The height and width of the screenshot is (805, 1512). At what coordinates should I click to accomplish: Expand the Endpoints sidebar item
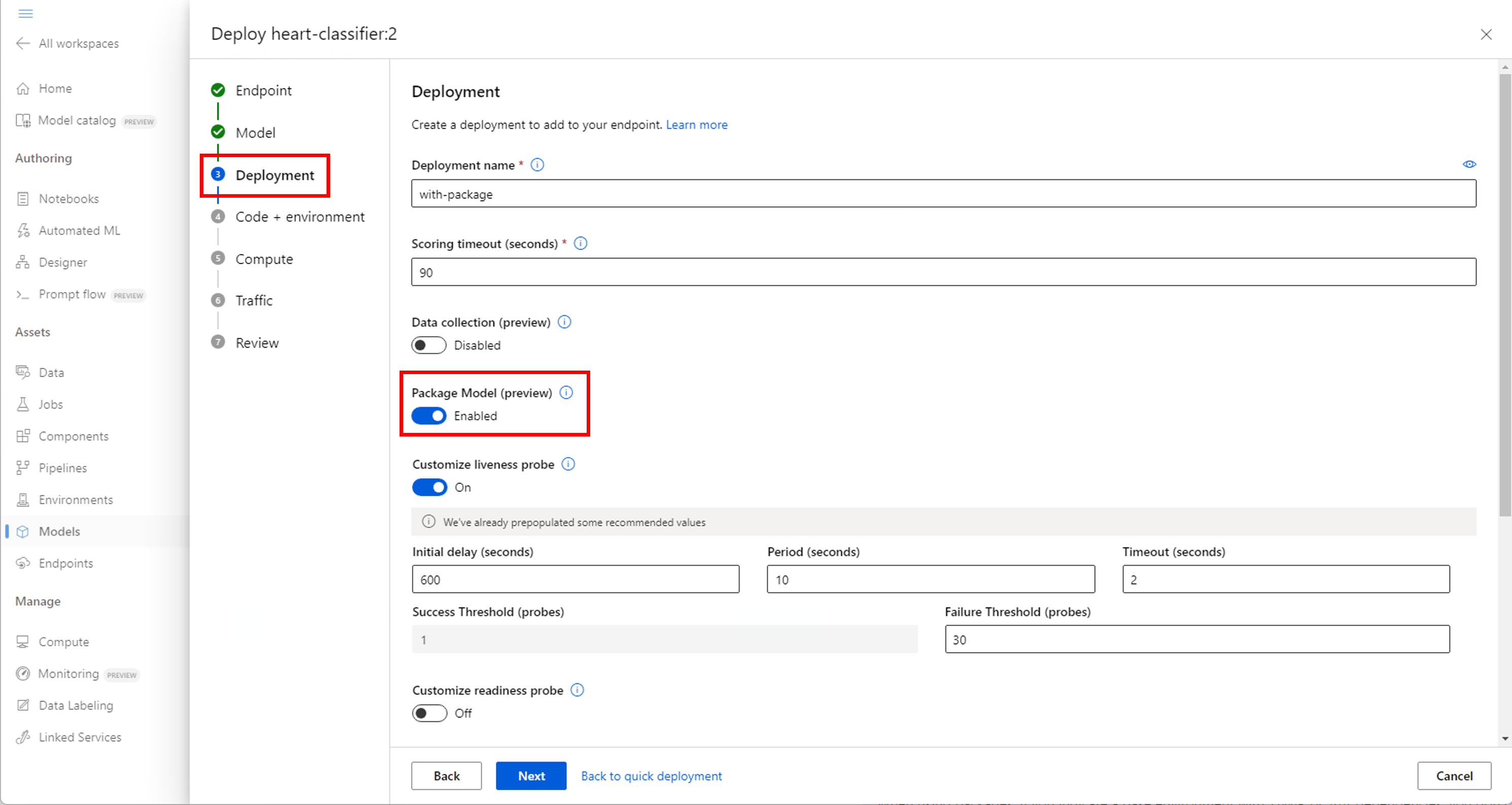65,563
